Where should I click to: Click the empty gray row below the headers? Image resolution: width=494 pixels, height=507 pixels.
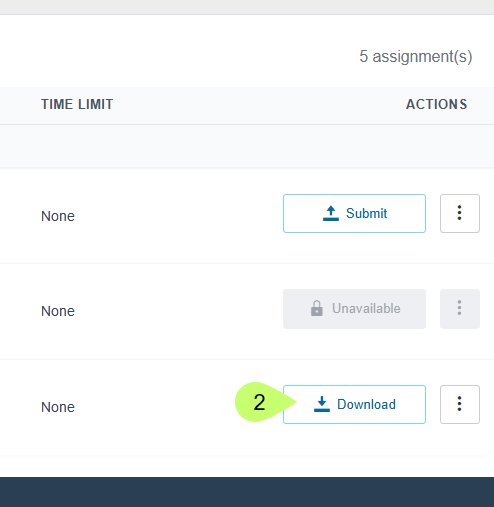(x=247, y=146)
